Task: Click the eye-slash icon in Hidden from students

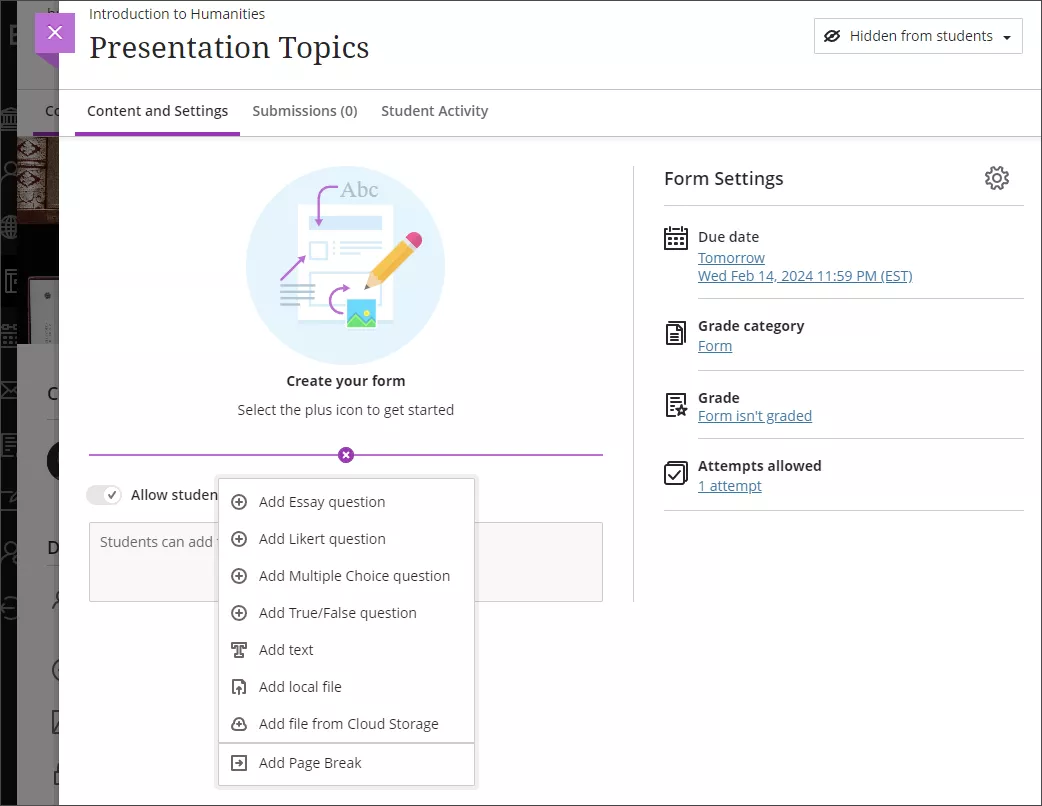Action: click(833, 36)
